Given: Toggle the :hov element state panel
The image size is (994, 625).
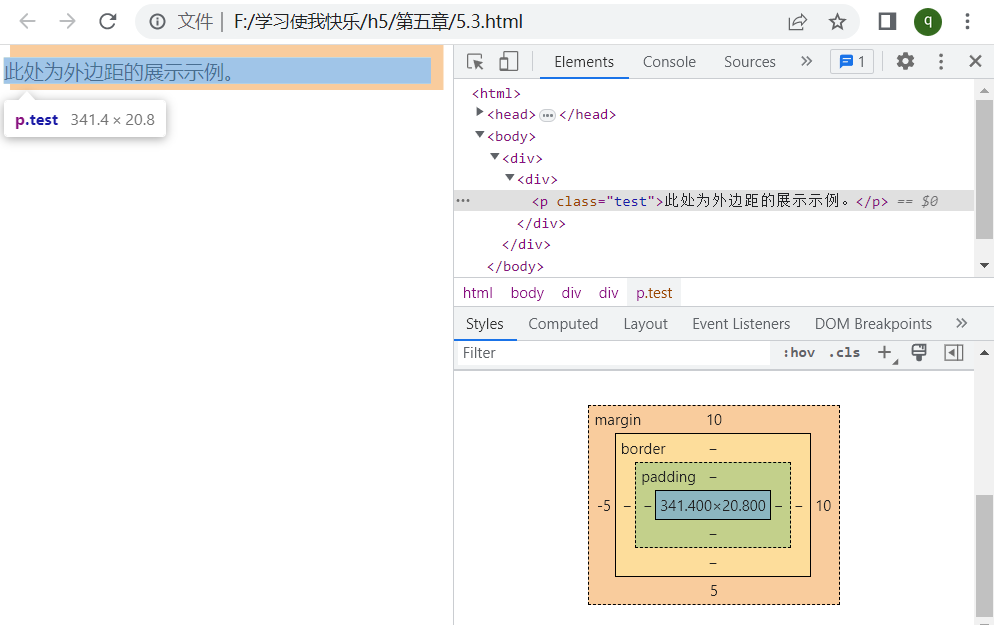Looking at the screenshot, I should (x=798, y=353).
